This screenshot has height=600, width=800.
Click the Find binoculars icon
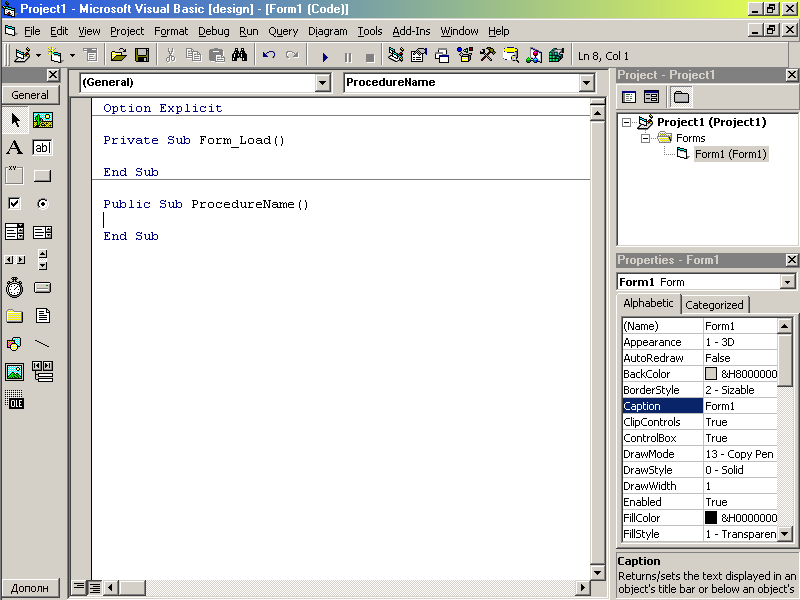point(239,55)
